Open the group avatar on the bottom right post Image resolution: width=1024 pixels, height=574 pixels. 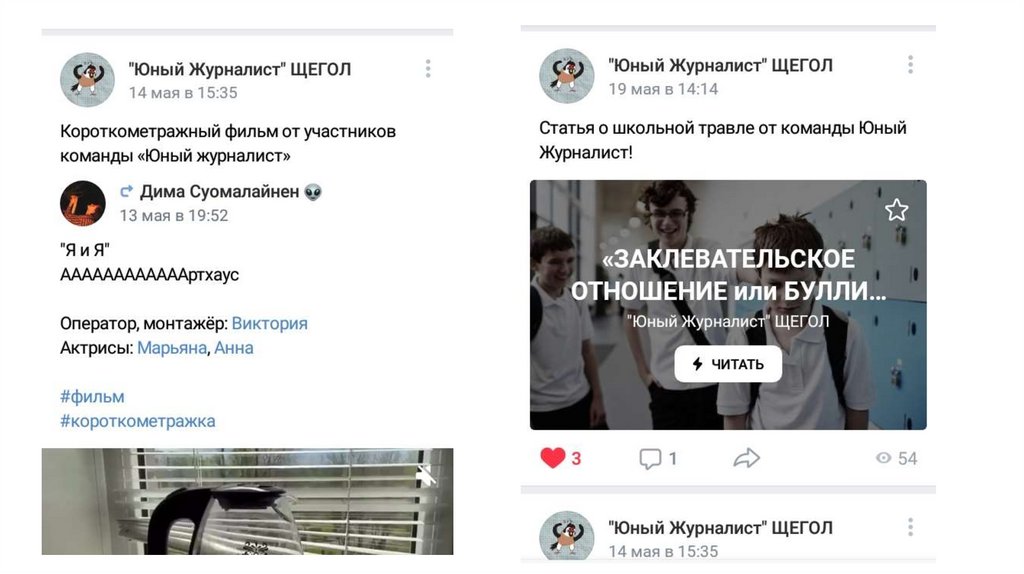(x=566, y=535)
